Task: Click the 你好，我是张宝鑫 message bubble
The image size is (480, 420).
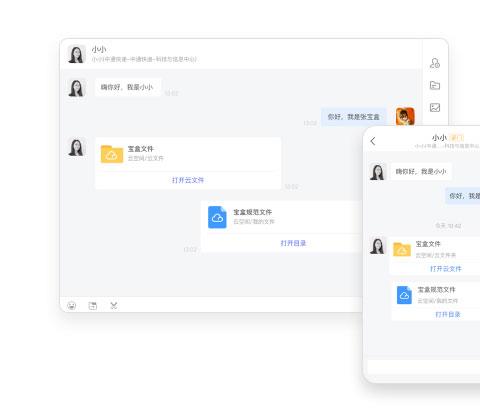Action: click(353, 117)
